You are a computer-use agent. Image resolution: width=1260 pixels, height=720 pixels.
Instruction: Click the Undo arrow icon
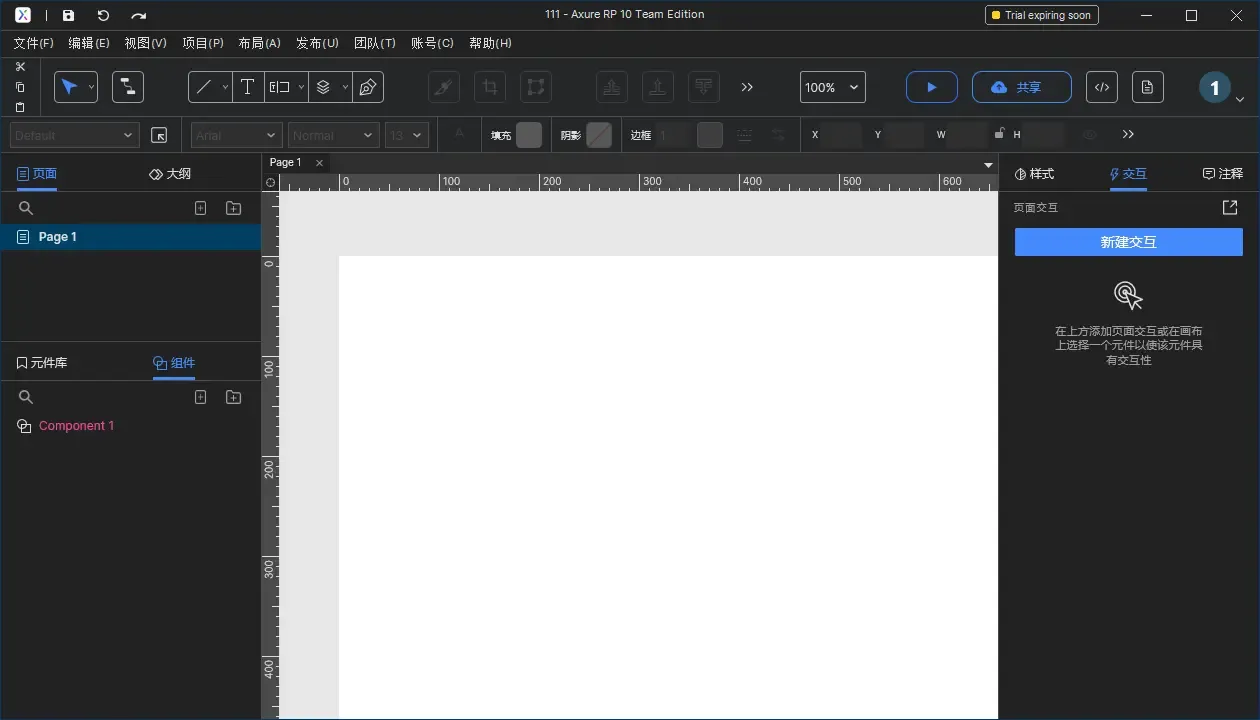tap(103, 15)
